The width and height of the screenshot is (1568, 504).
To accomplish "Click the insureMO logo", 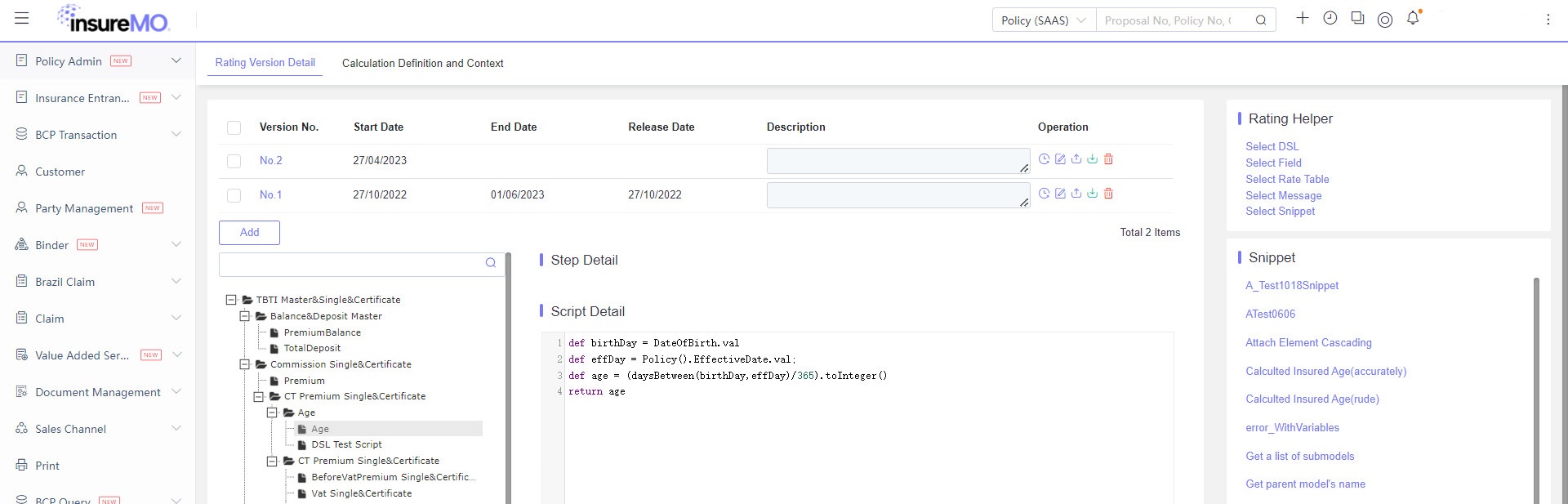I will tap(113, 19).
